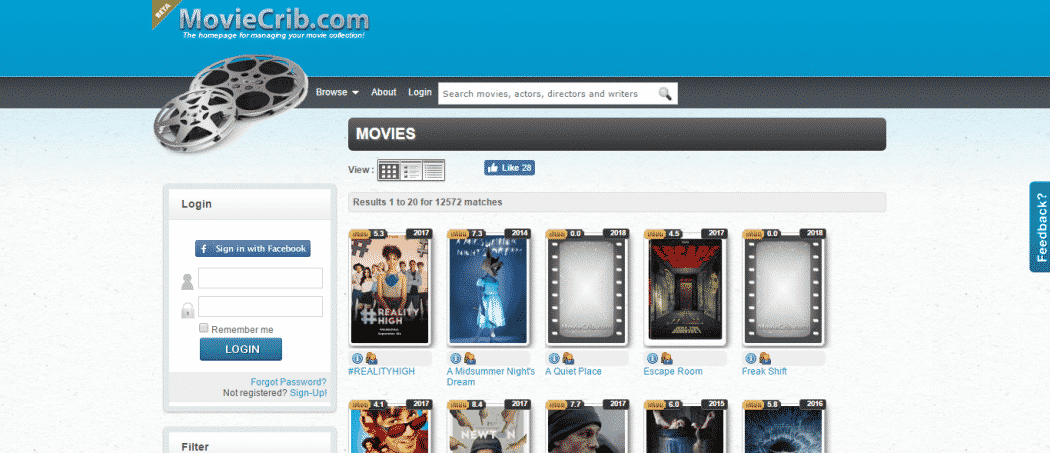This screenshot has width=1050, height=453.
Task: Open the info icon under A Midsummer Night's Dream
Action: [x=455, y=359]
